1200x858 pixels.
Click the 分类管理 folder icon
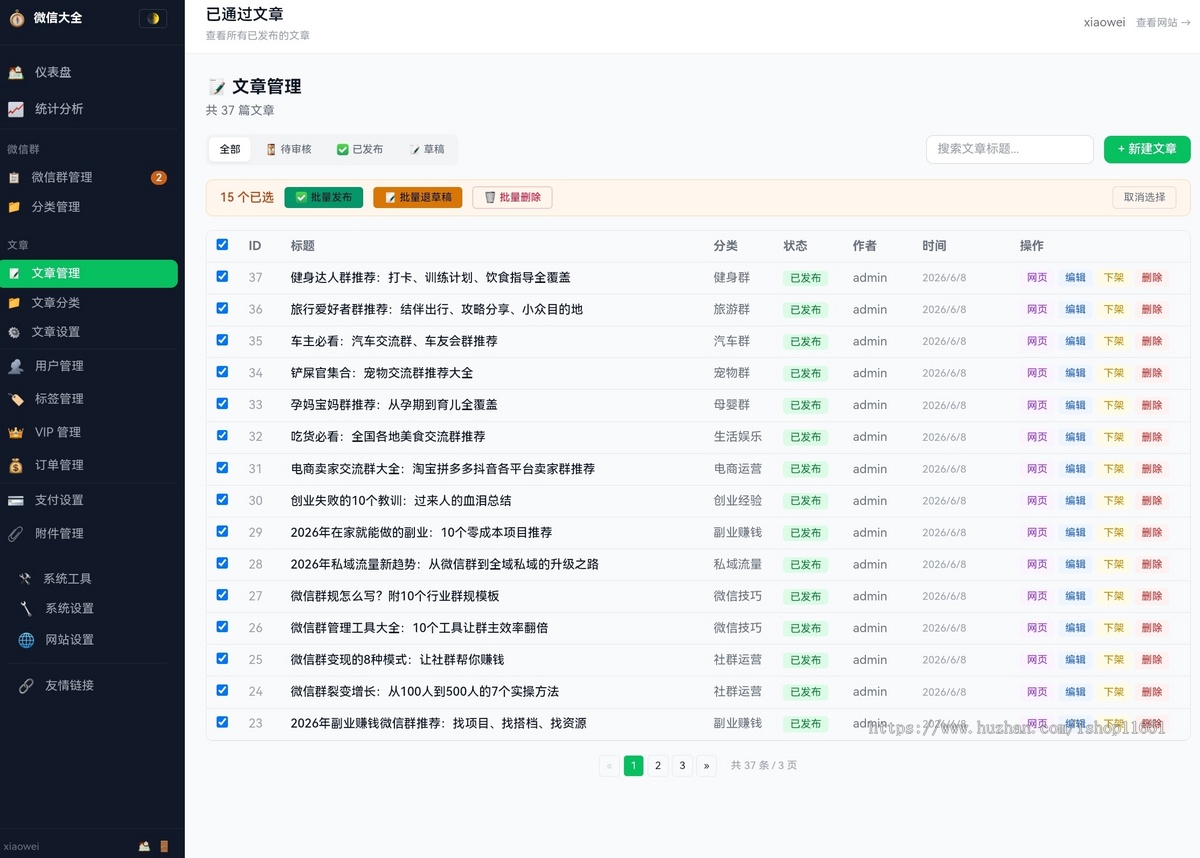[x=14, y=207]
